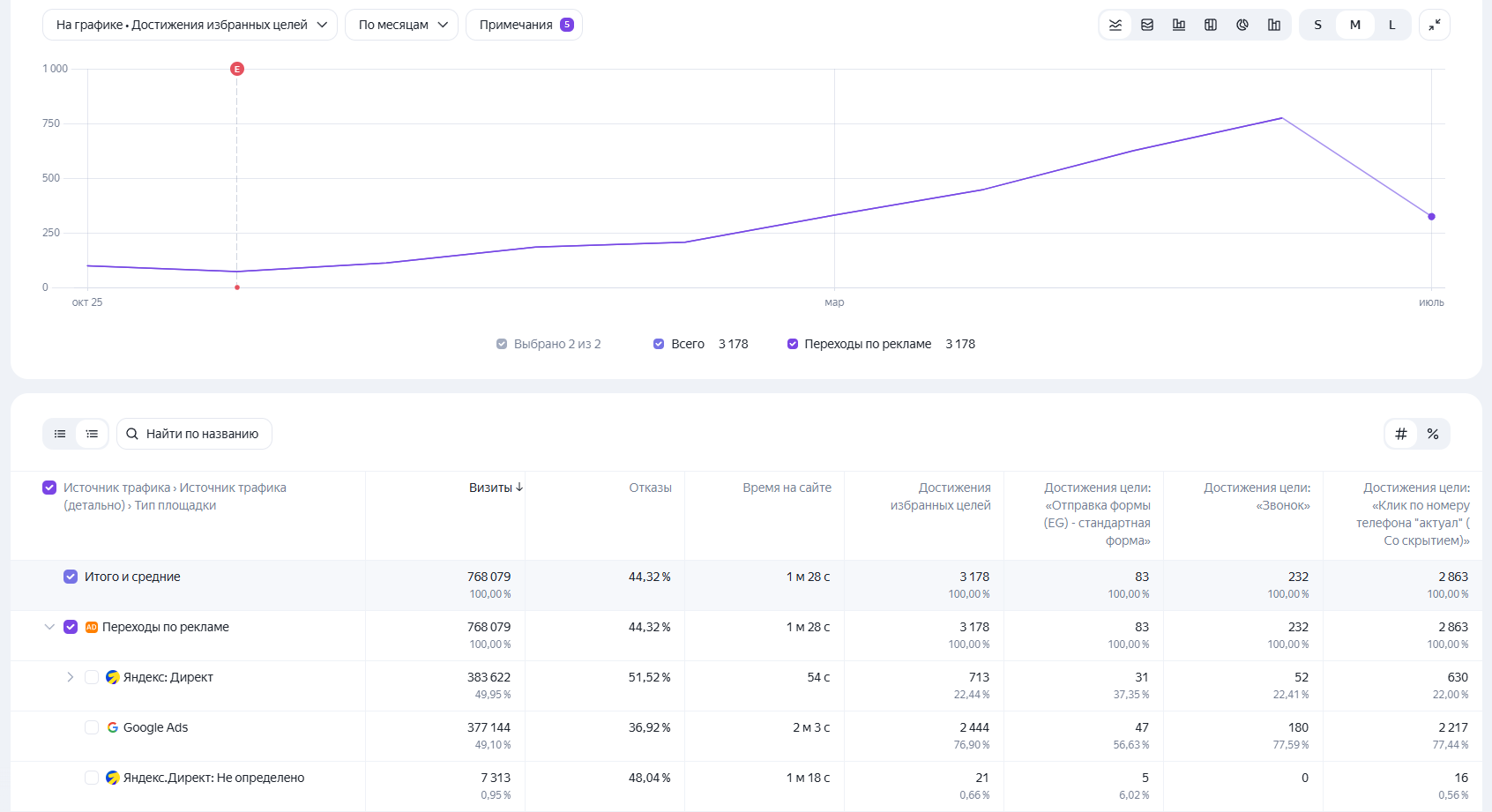Screen dimensions: 1492x812
Task: Switch chart to line graph view
Action: pos(1115,25)
